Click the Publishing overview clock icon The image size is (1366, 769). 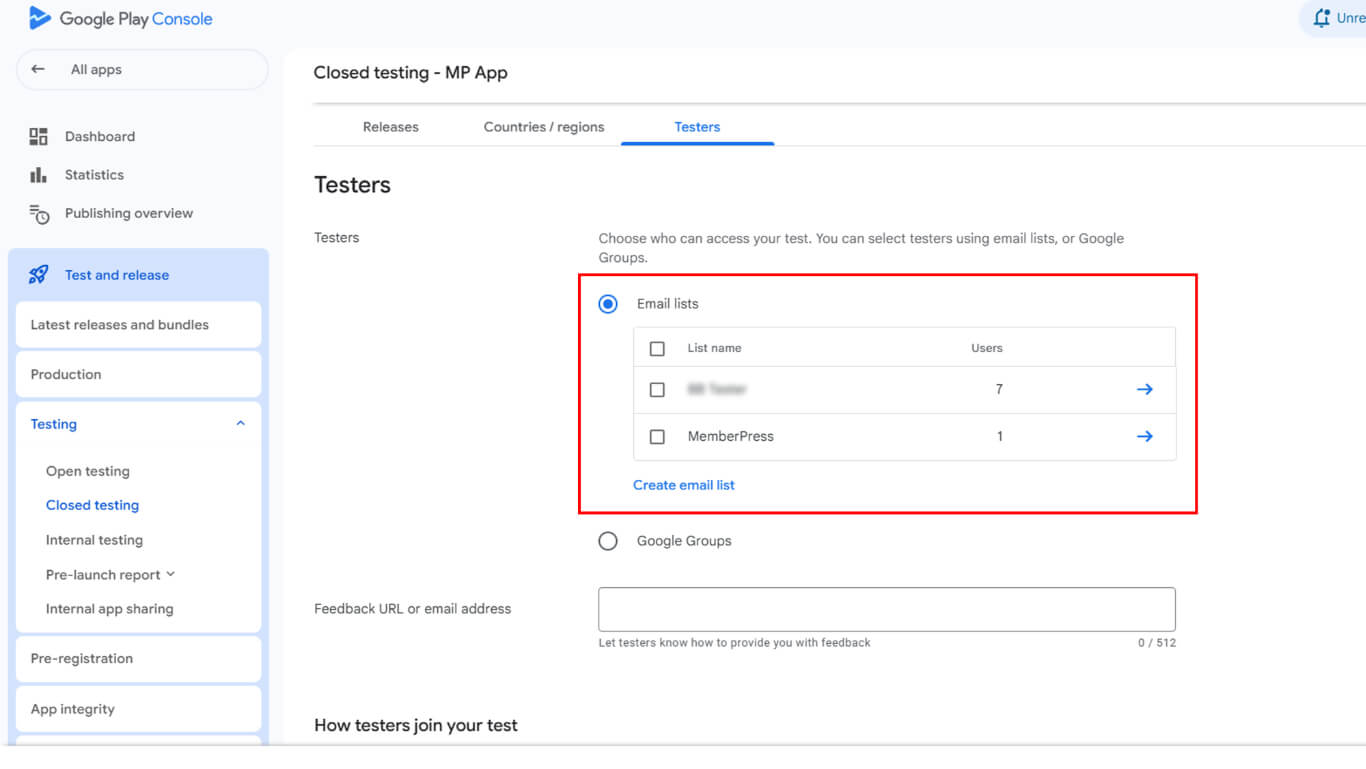39,214
